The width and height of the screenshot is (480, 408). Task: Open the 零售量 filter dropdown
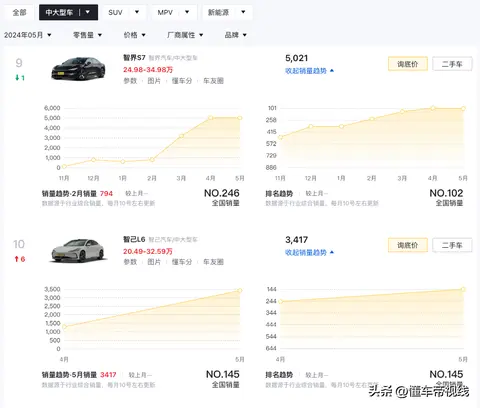click(88, 35)
